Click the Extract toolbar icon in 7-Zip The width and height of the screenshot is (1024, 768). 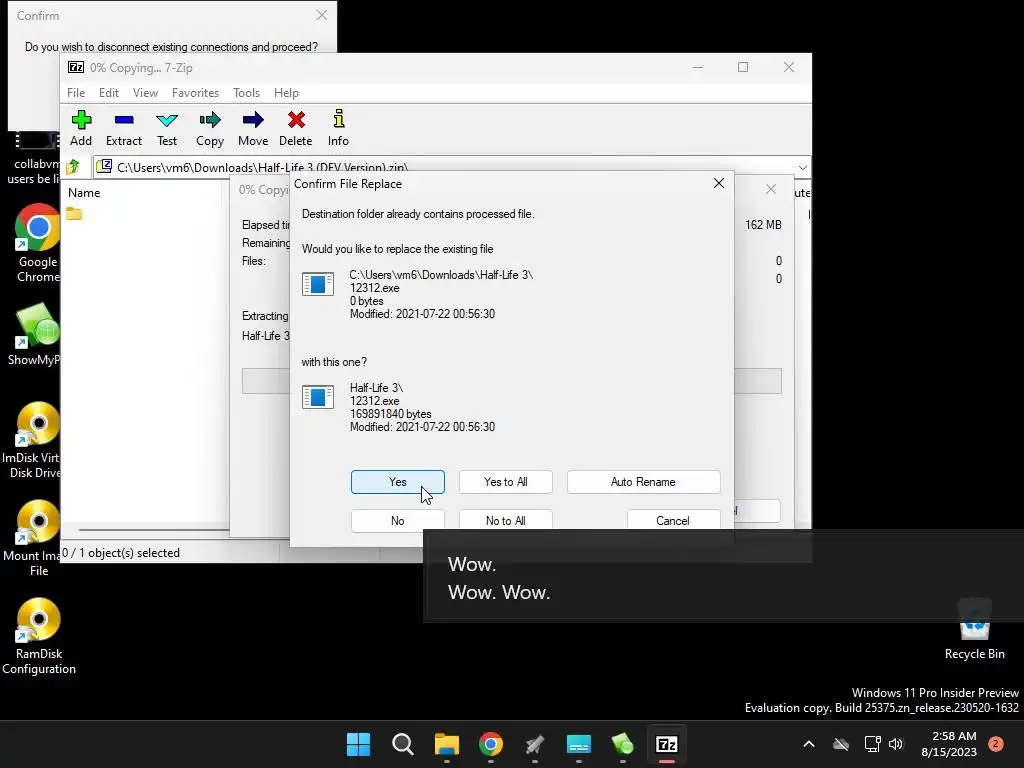(123, 128)
